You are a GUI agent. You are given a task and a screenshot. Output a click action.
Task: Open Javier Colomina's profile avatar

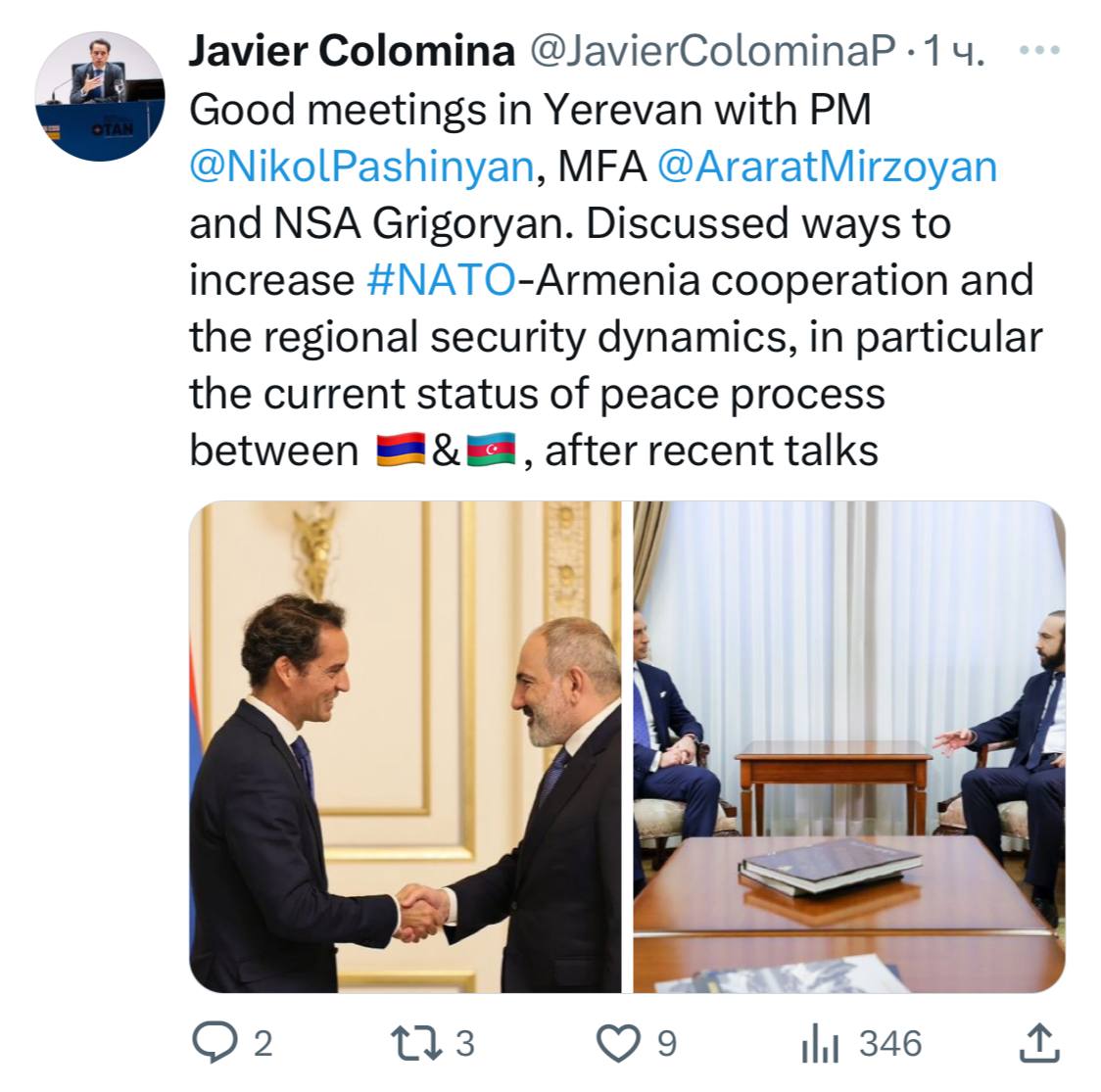click(100, 96)
